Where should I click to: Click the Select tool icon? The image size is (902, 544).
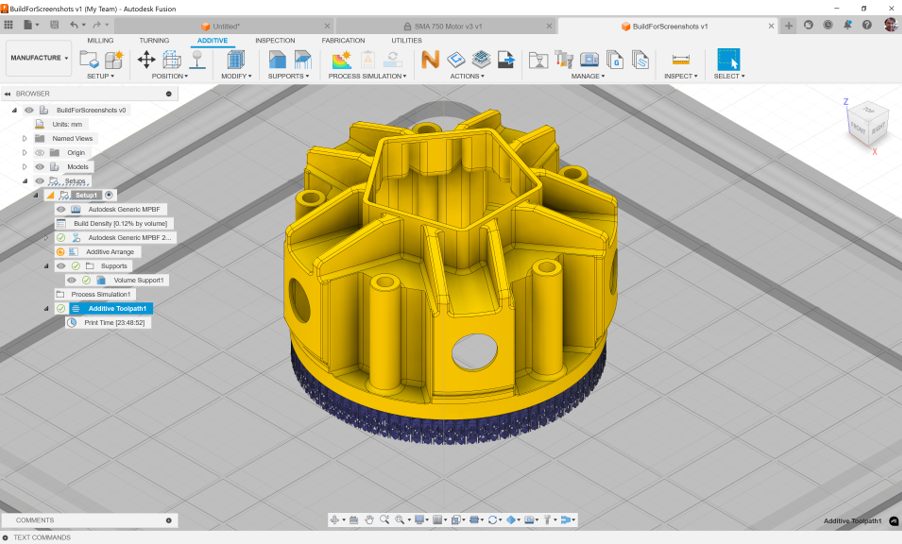[x=728, y=60]
